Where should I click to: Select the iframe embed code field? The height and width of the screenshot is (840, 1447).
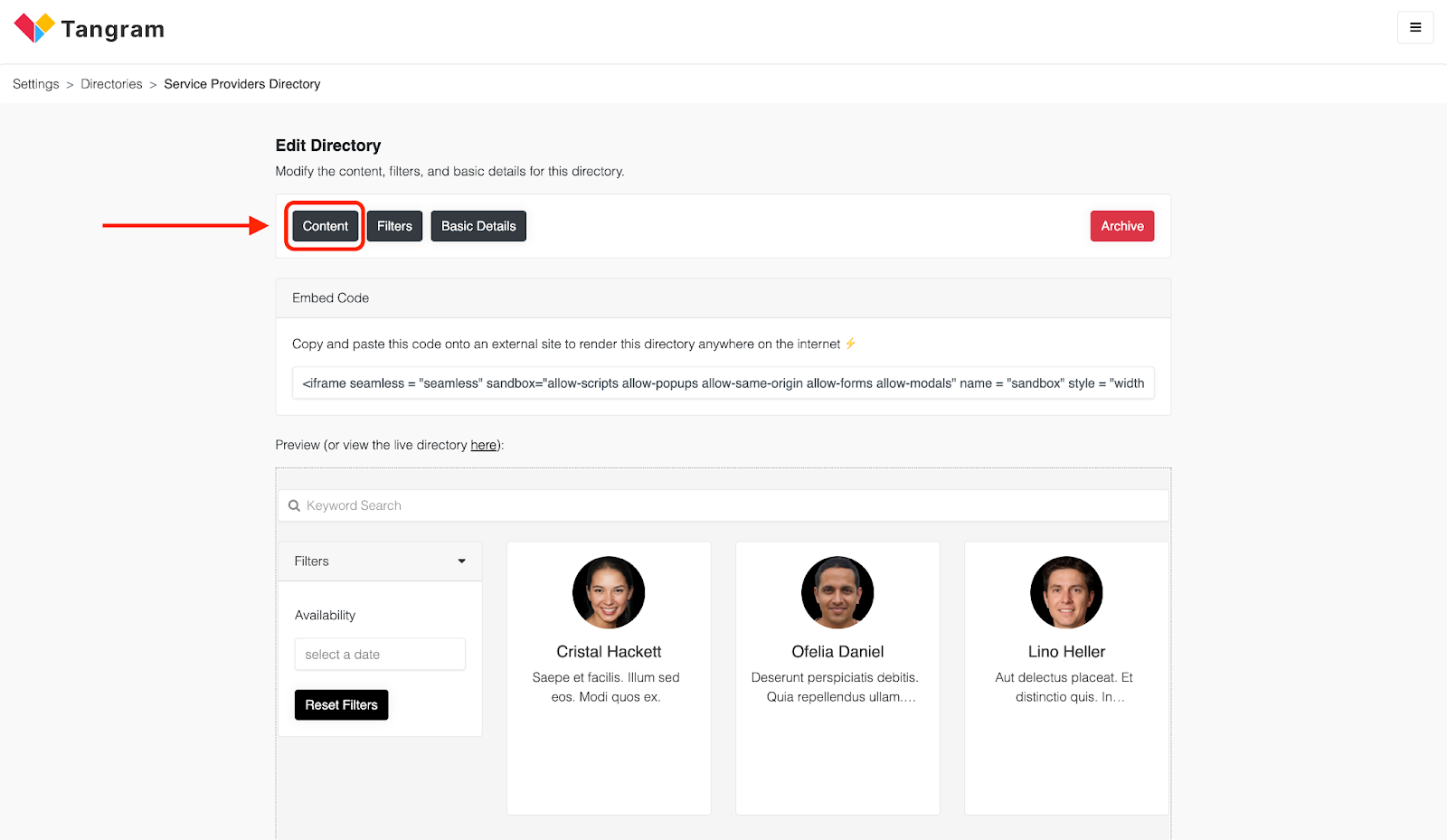coord(723,383)
